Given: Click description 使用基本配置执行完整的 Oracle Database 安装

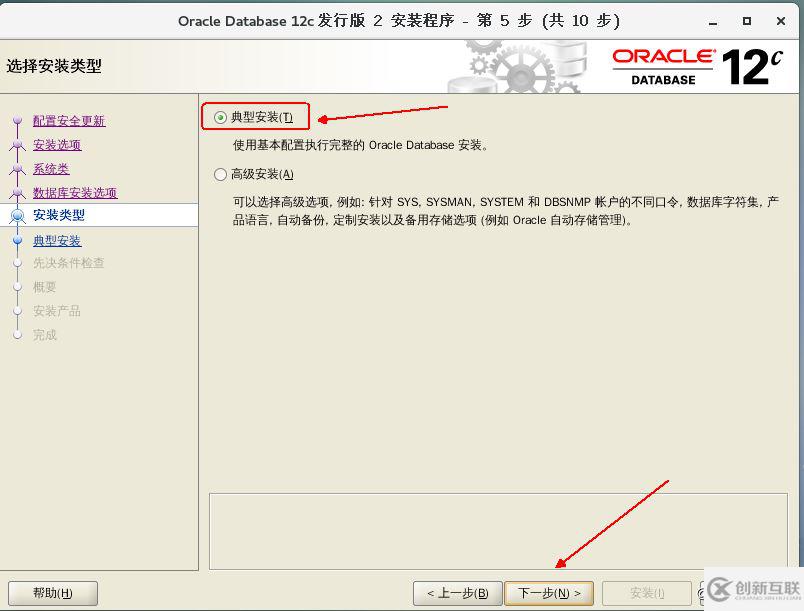Looking at the screenshot, I should pyautogui.click(x=360, y=145).
